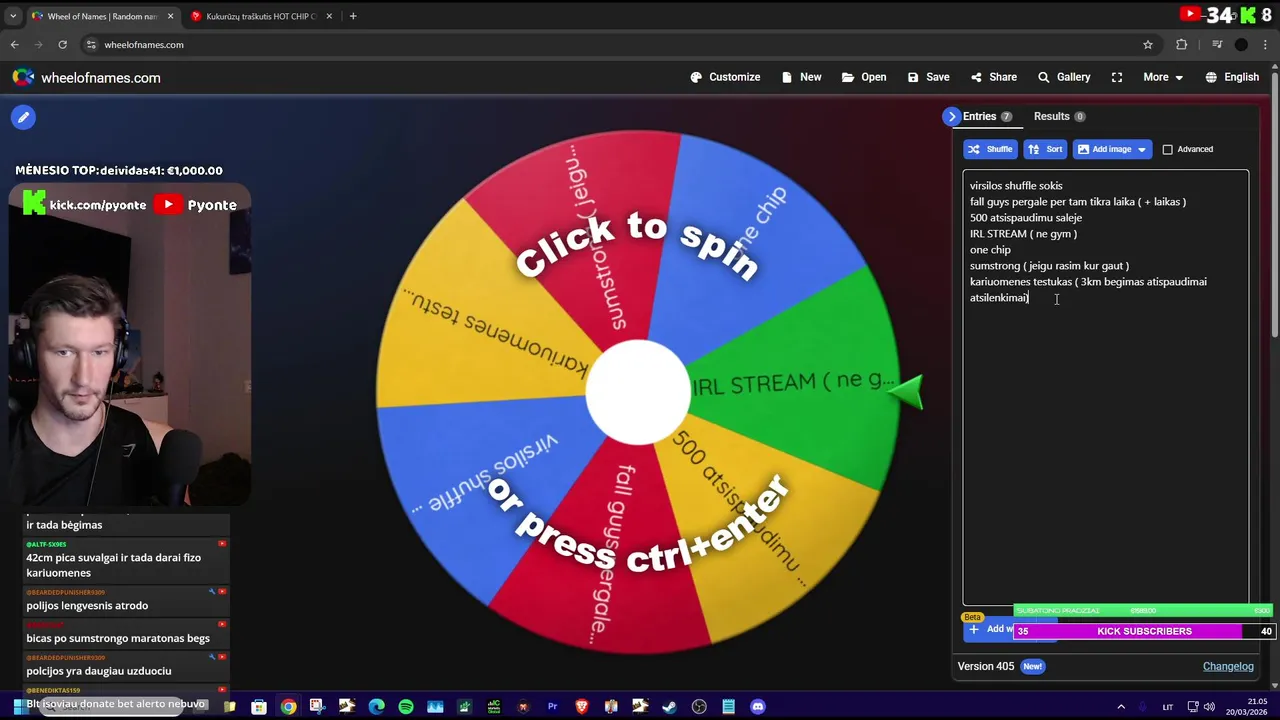Create a New wheel
The height and width of the screenshot is (720, 1280).
click(x=801, y=77)
